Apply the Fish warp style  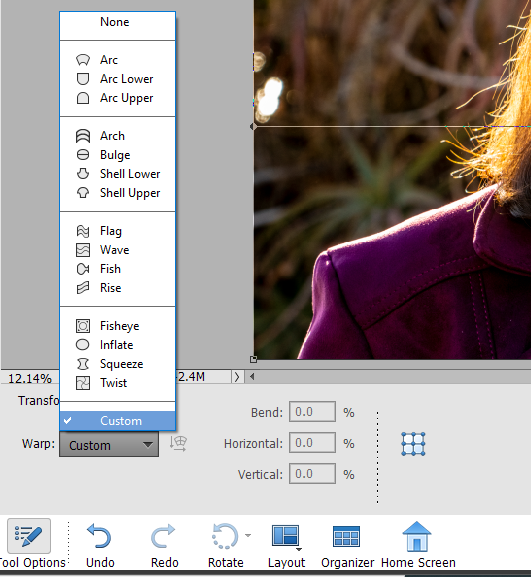(x=117, y=269)
